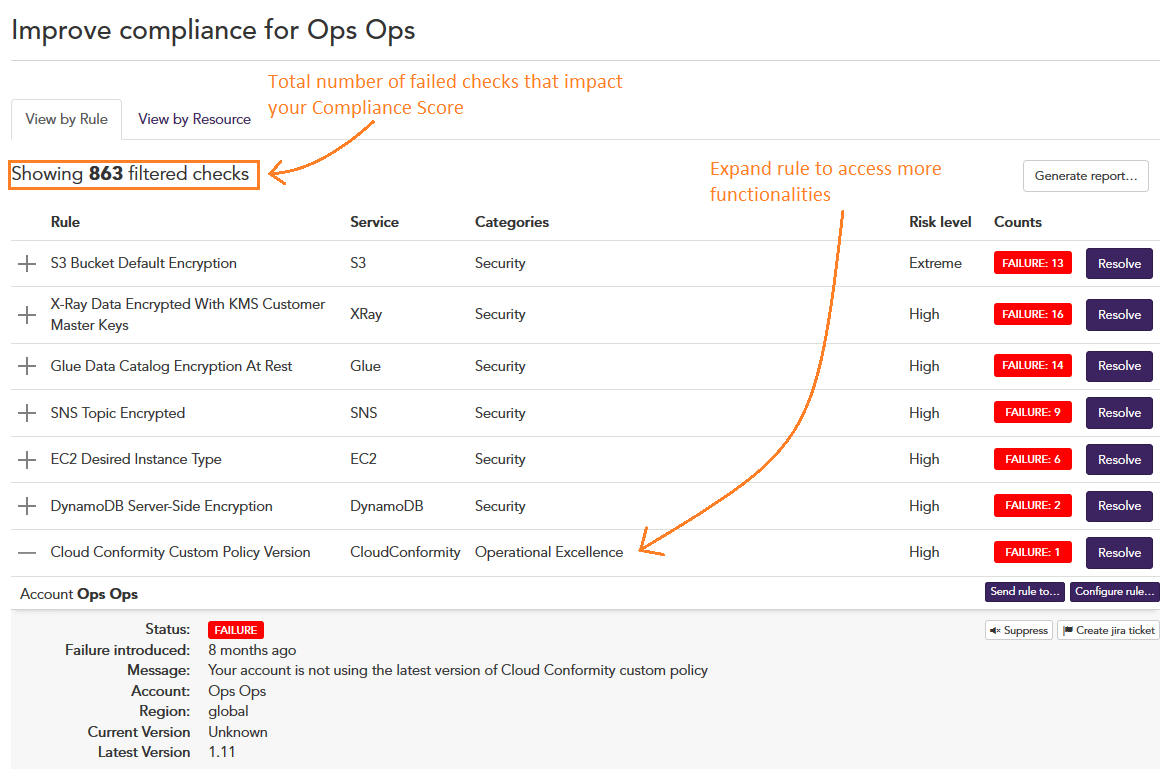Click the Send rule to button
Viewport: 1164px width, 769px height.
[1024, 592]
